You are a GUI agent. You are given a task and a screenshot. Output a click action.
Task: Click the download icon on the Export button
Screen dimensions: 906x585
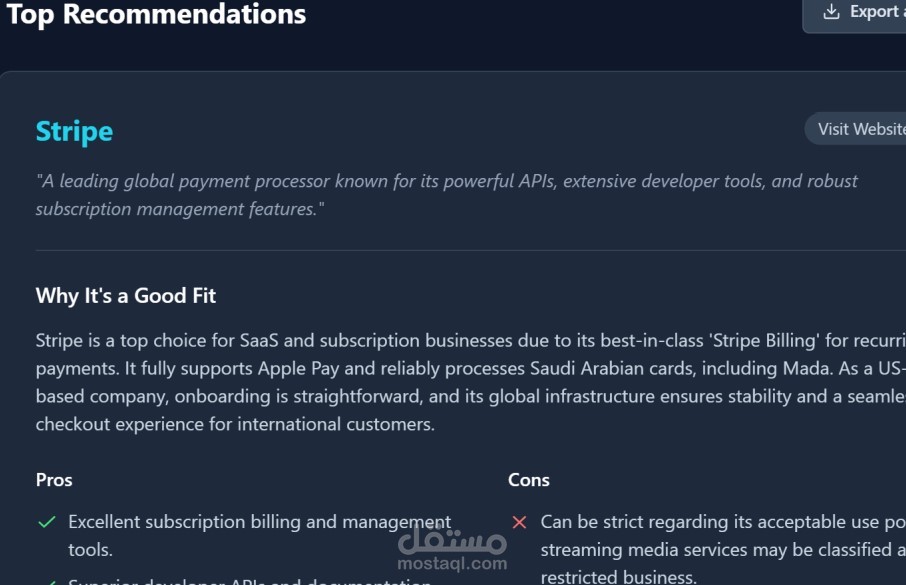[x=830, y=12]
